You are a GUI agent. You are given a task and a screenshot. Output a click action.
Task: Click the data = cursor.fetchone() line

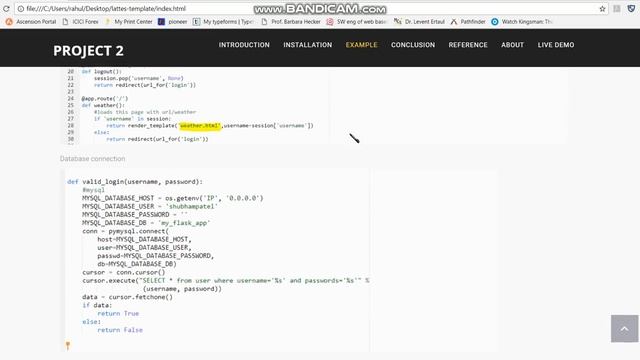click(x=127, y=297)
